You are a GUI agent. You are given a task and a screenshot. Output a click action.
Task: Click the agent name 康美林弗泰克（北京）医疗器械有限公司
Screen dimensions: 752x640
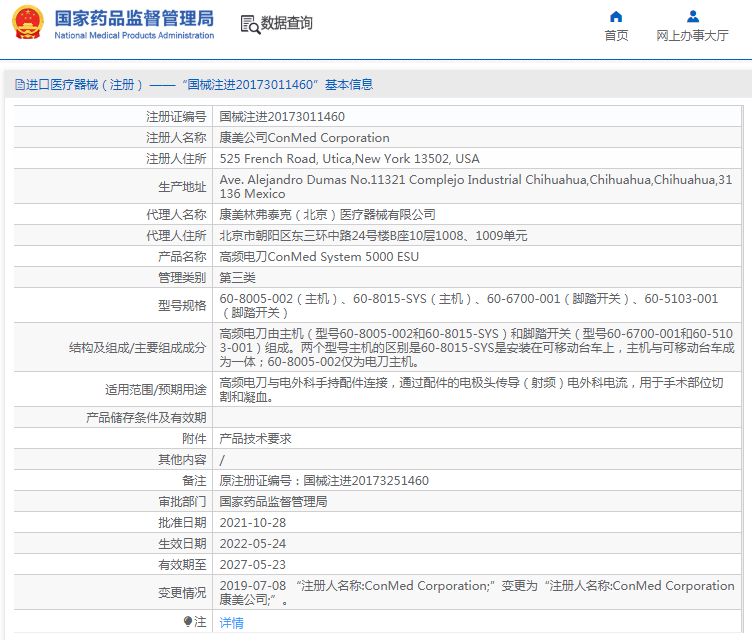(x=327, y=215)
